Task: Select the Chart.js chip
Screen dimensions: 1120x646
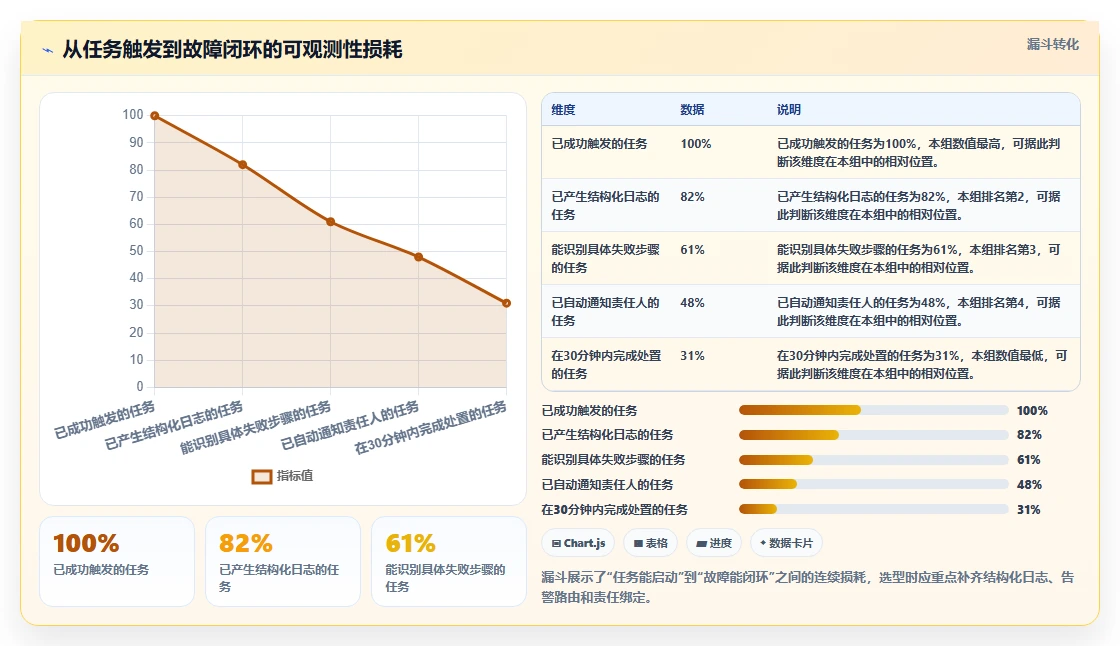Action: point(579,543)
